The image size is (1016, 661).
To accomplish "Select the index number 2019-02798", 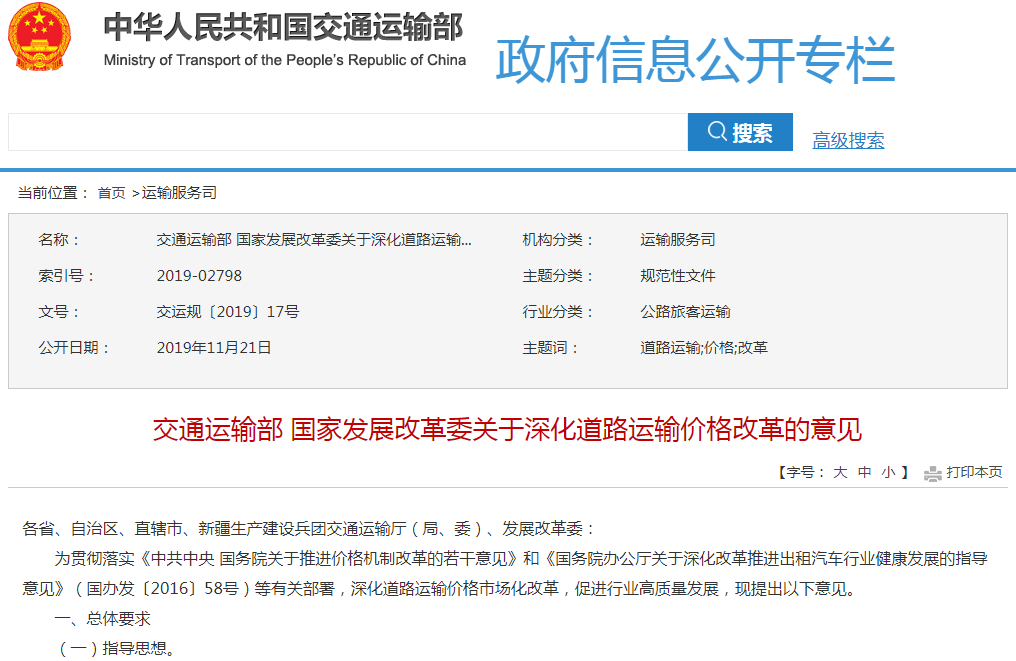I will point(199,276).
